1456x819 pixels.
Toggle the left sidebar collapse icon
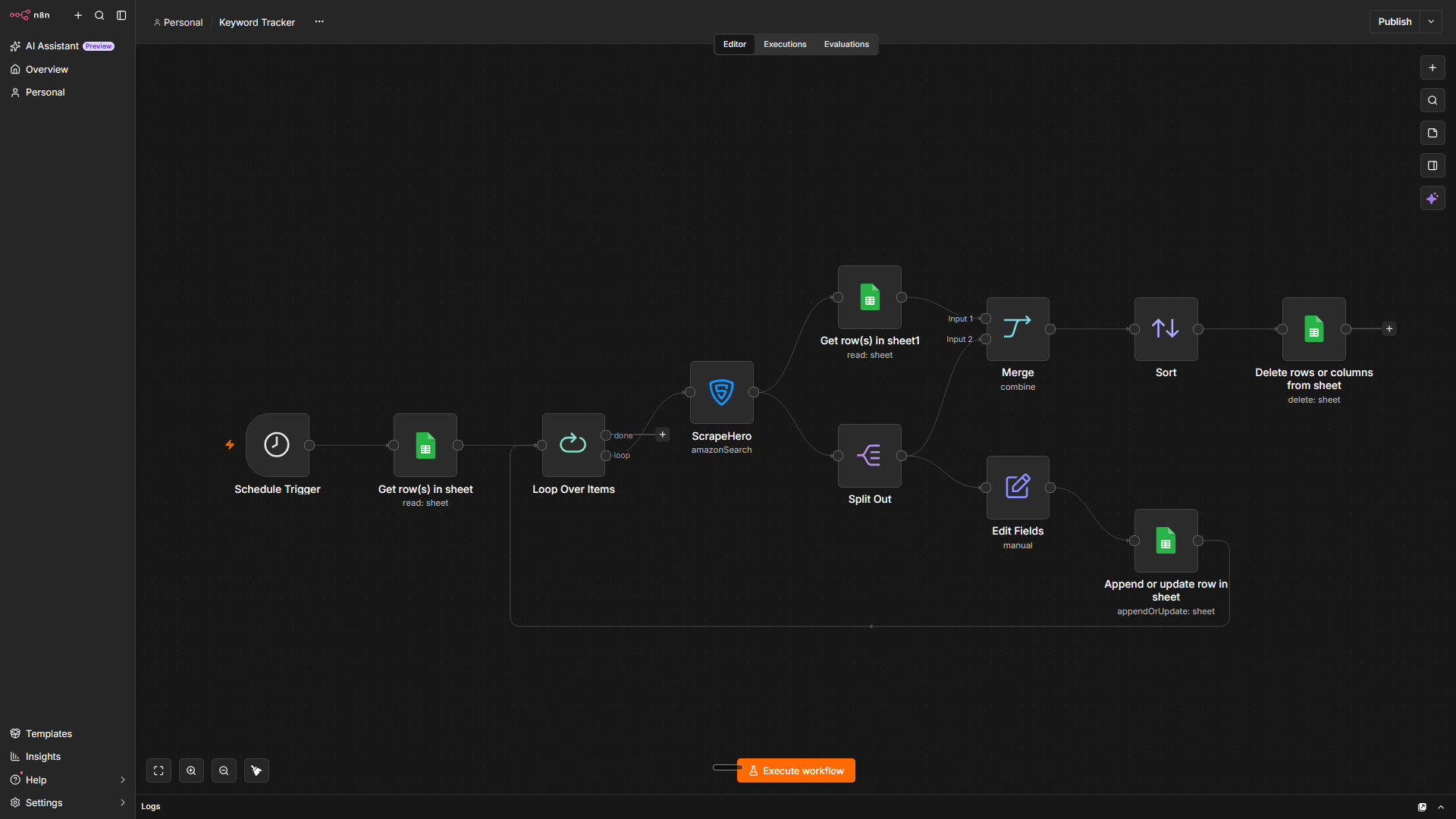121,15
